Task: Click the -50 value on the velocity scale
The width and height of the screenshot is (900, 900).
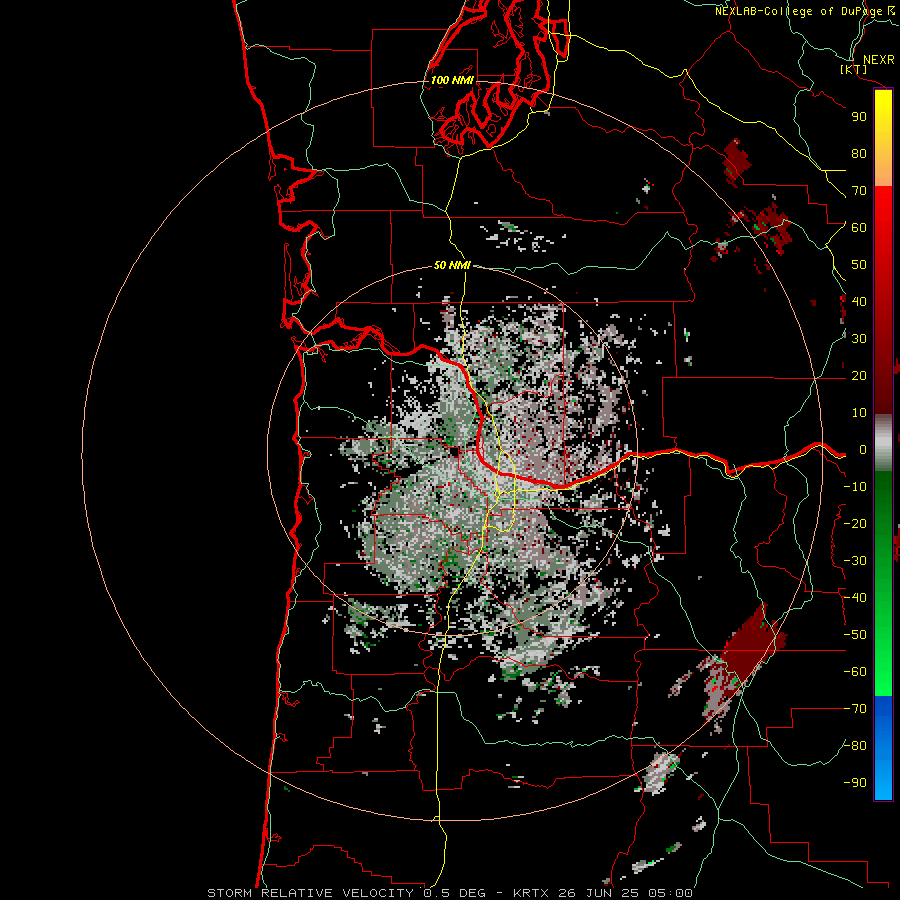Action: point(855,635)
